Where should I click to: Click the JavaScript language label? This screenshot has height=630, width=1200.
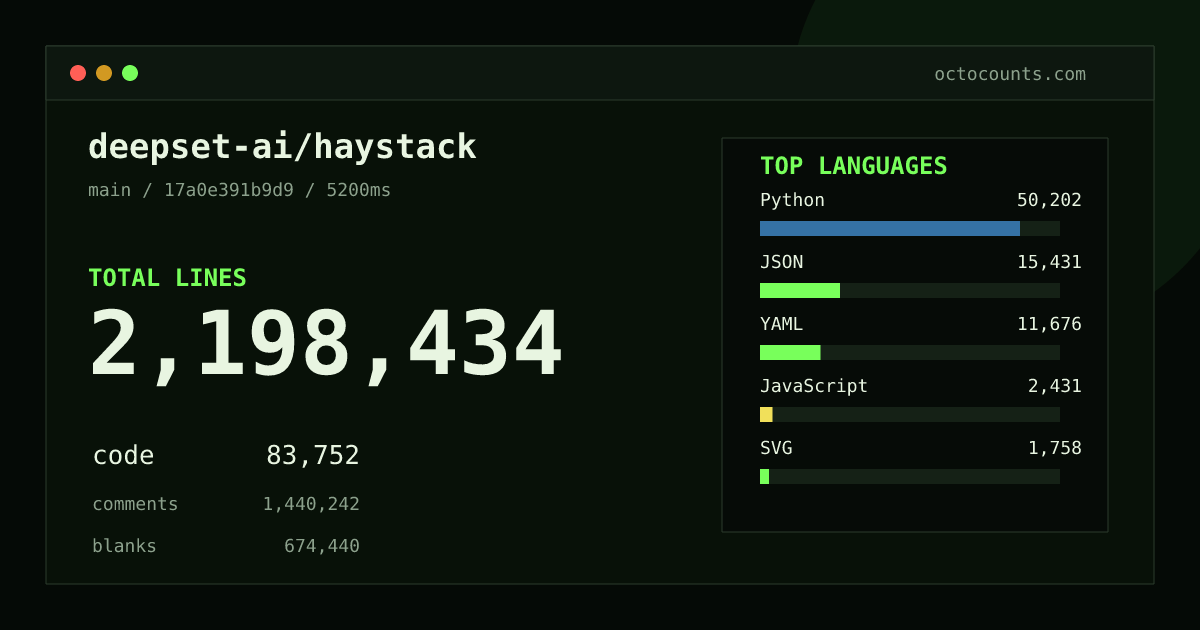pyautogui.click(x=814, y=386)
